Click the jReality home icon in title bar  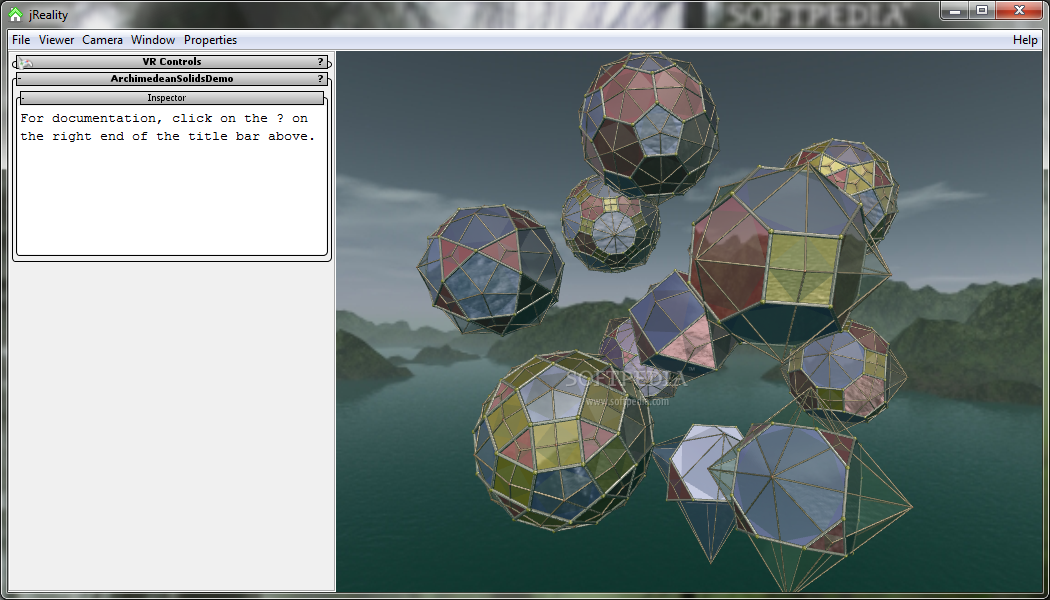point(15,14)
